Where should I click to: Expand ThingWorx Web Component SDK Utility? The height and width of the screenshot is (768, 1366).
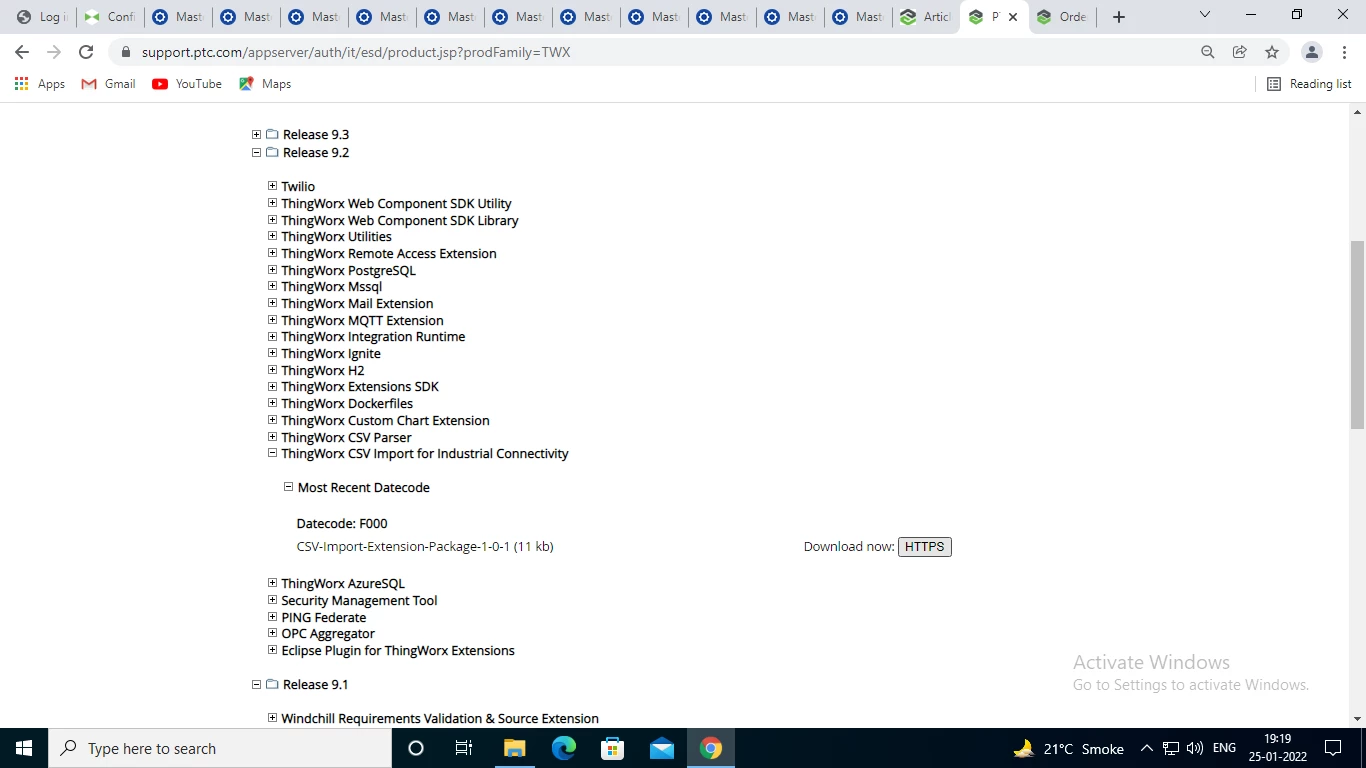click(272, 203)
